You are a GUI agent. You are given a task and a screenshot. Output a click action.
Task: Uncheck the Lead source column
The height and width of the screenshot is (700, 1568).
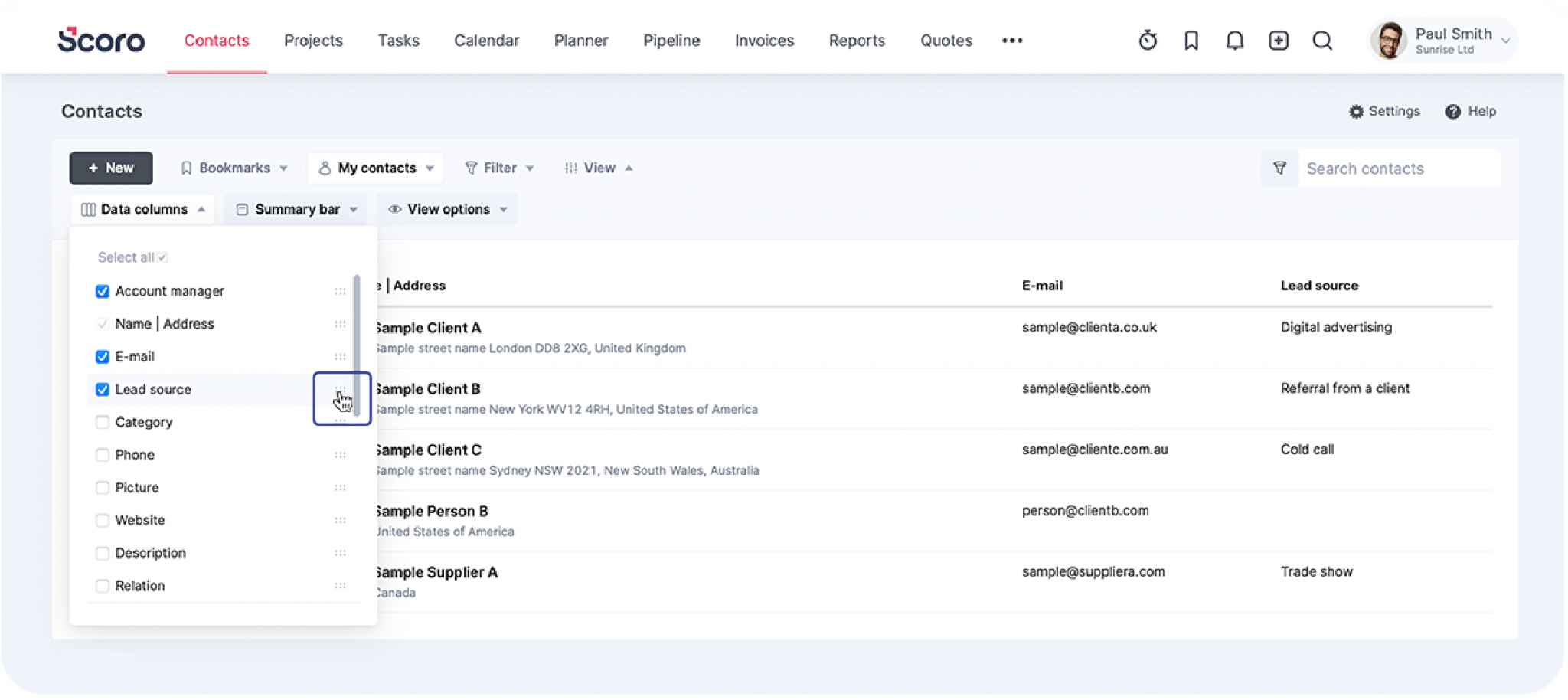[x=102, y=390]
